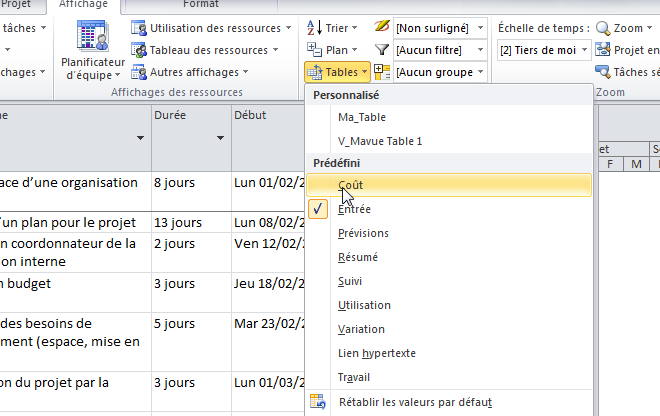Switch to the Format ribbon tab
The height and width of the screenshot is (416, 660).
tap(200, 5)
